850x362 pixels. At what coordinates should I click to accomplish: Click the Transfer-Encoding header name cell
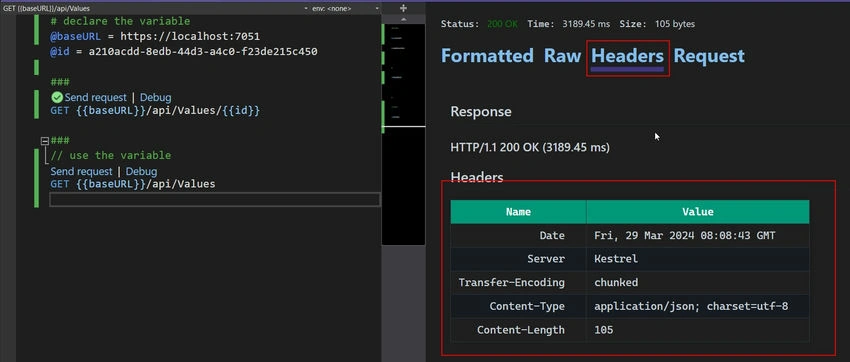click(x=518, y=282)
